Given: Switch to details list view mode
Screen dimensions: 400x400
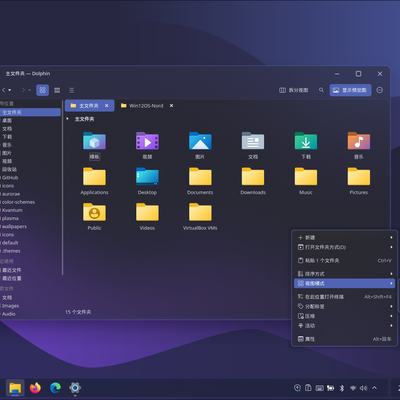Looking at the screenshot, I should pyautogui.click(x=71, y=90).
